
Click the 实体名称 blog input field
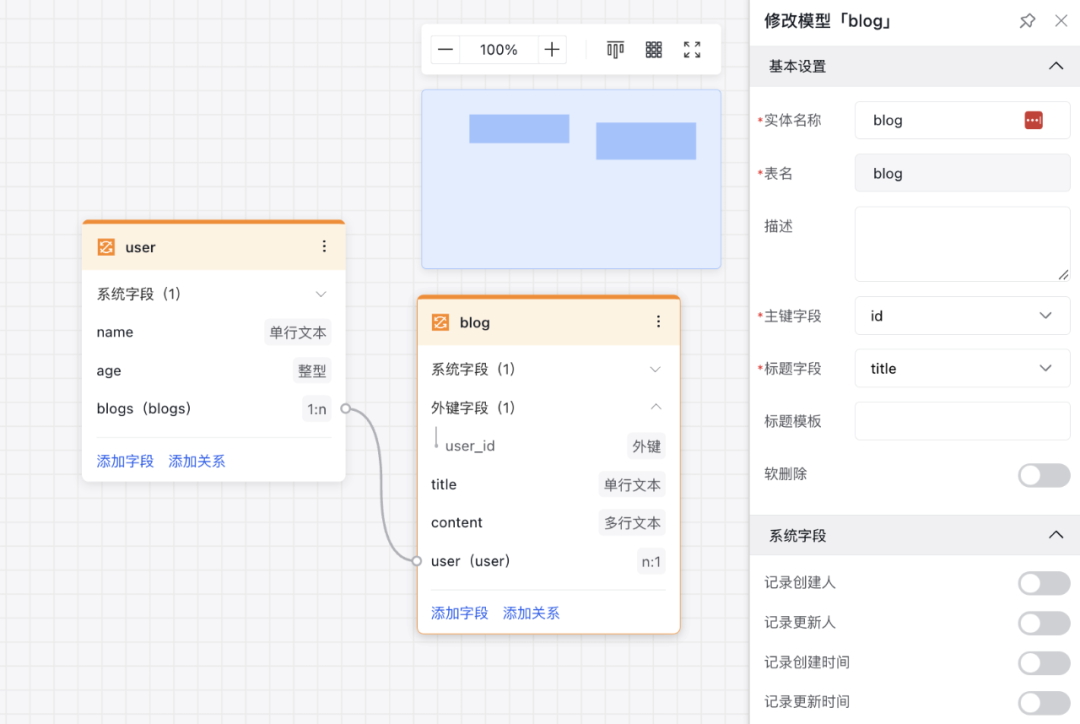(x=962, y=120)
